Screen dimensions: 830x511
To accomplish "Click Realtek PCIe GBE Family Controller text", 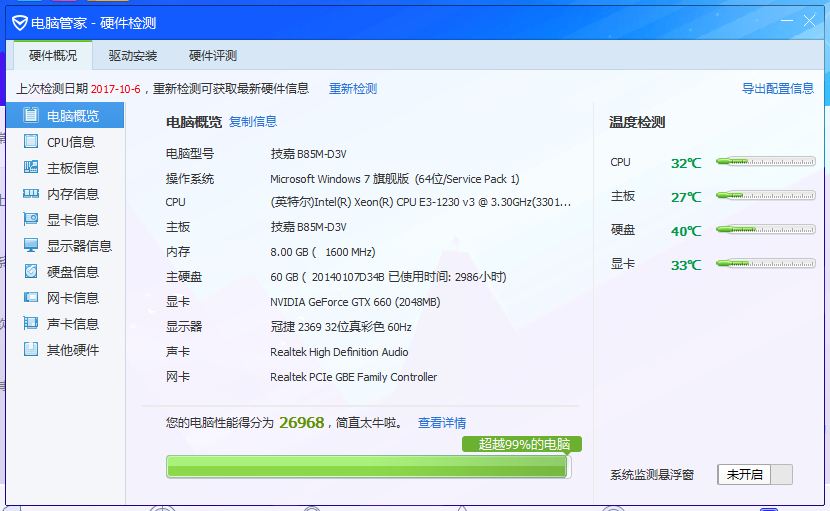I will pyautogui.click(x=354, y=377).
